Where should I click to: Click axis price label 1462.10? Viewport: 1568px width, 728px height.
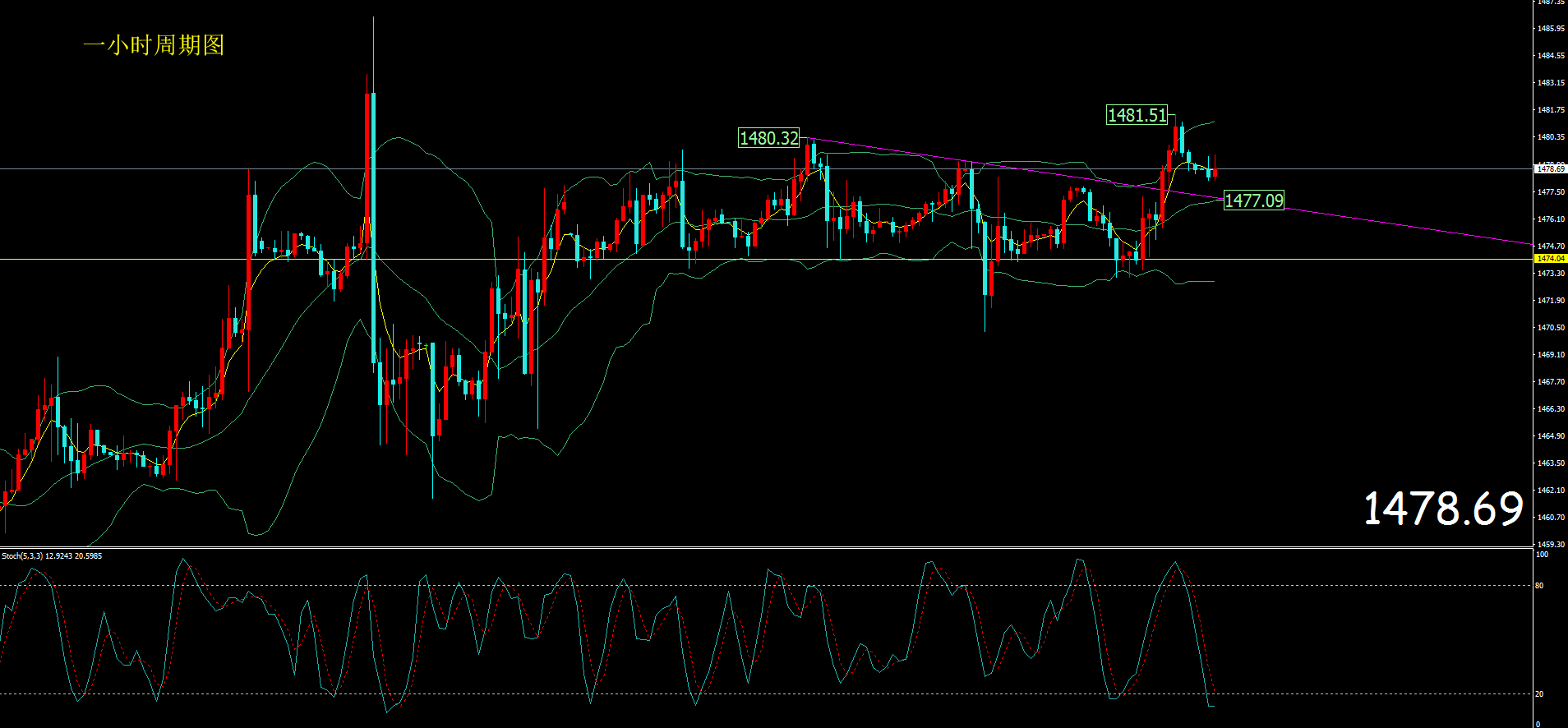tap(1551, 491)
